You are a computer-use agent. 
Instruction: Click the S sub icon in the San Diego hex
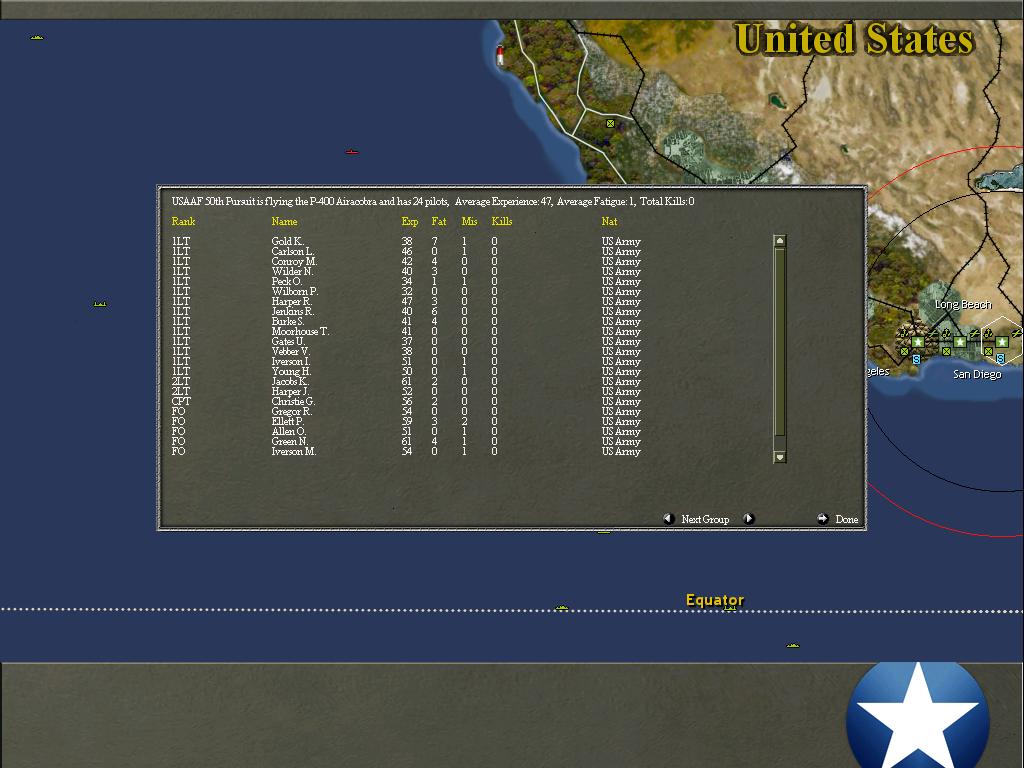click(x=1000, y=359)
